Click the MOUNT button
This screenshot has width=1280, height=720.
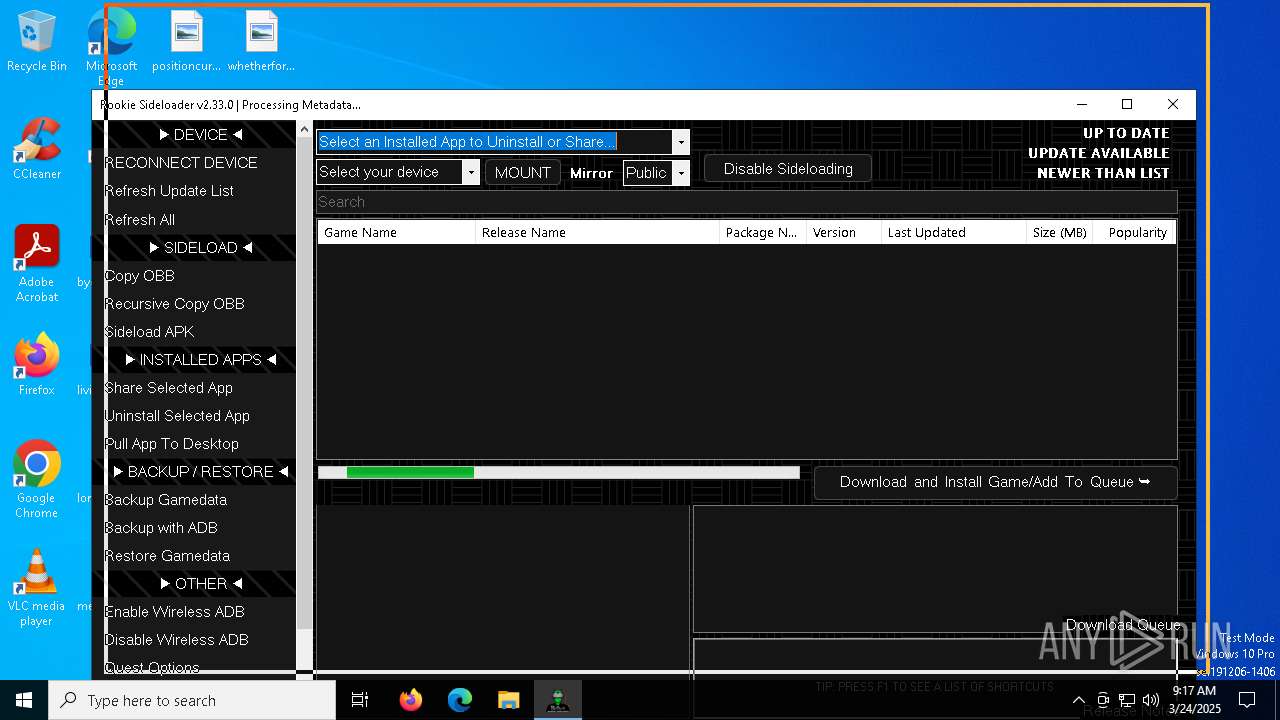pyautogui.click(x=523, y=173)
